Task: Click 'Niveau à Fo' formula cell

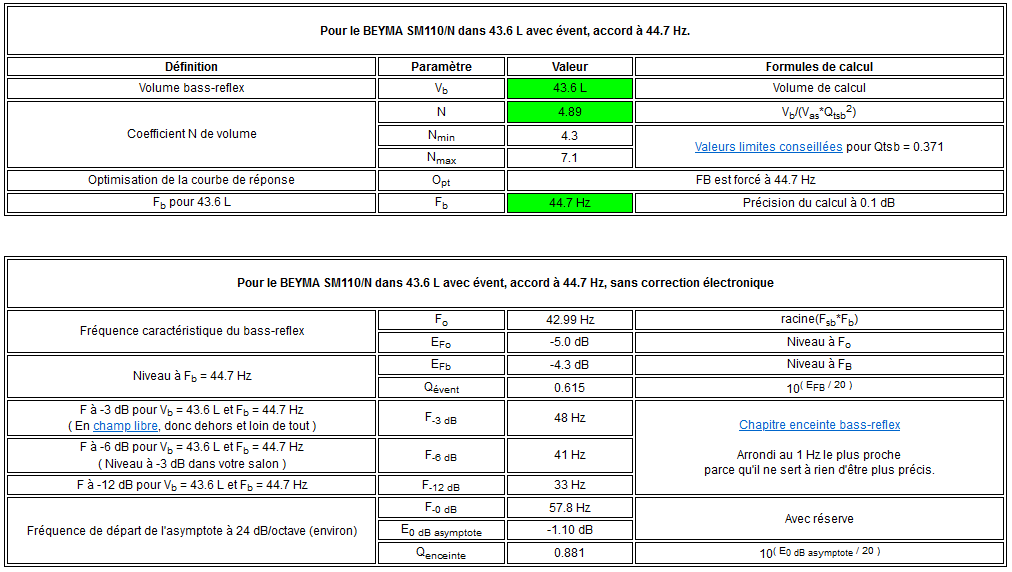Action: click(x=819, y=342)
